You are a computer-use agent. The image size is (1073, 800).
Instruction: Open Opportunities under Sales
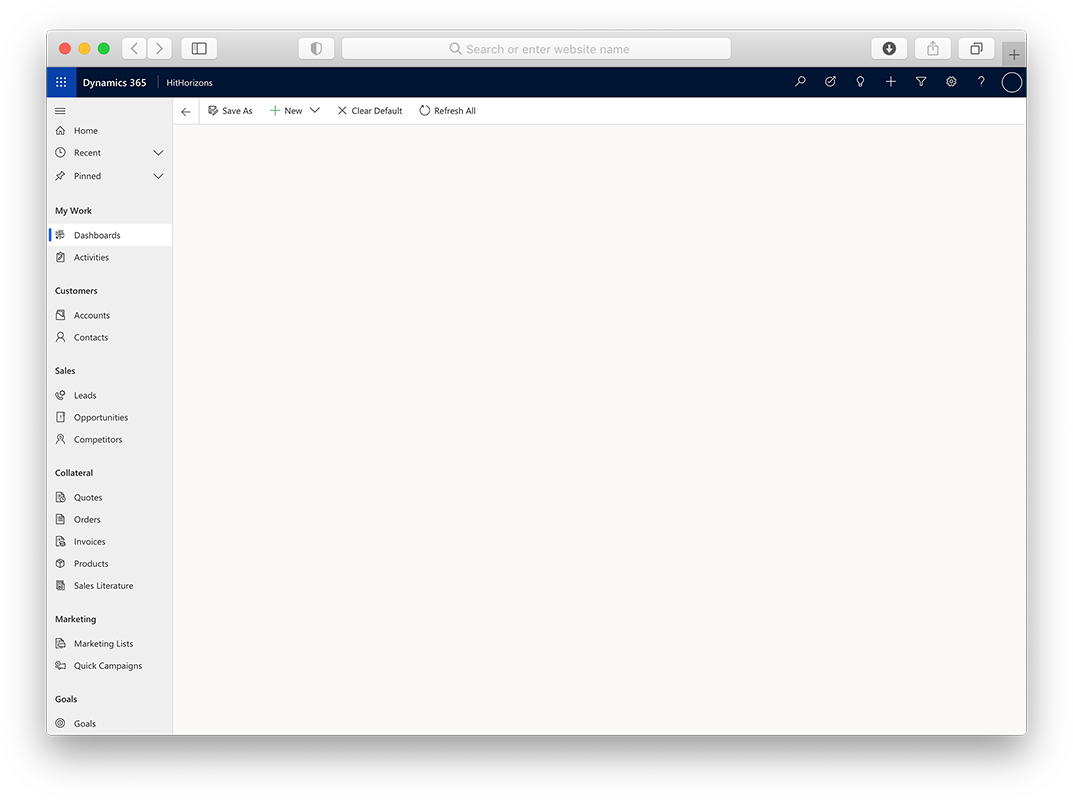[109, 417]
